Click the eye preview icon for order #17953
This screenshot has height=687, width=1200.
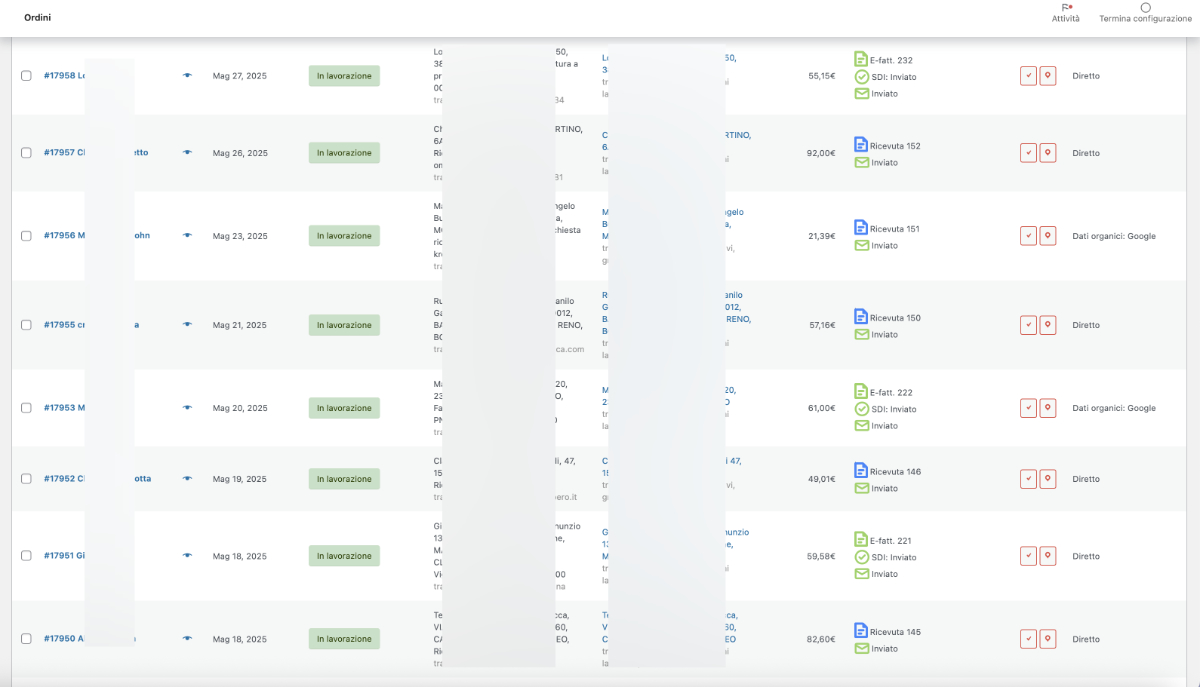pyautogui.click(x=187, y=408)
